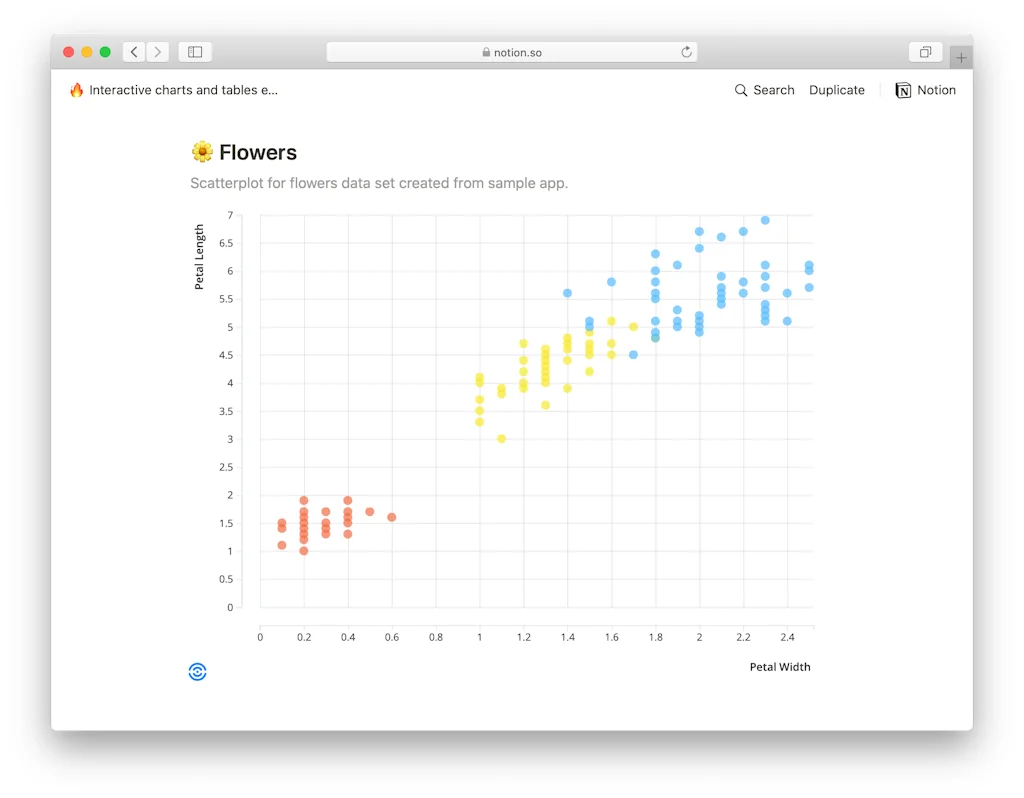Click the Duplicate page button
This screenshot has height=798, width=1024.
tap(837, 90)
